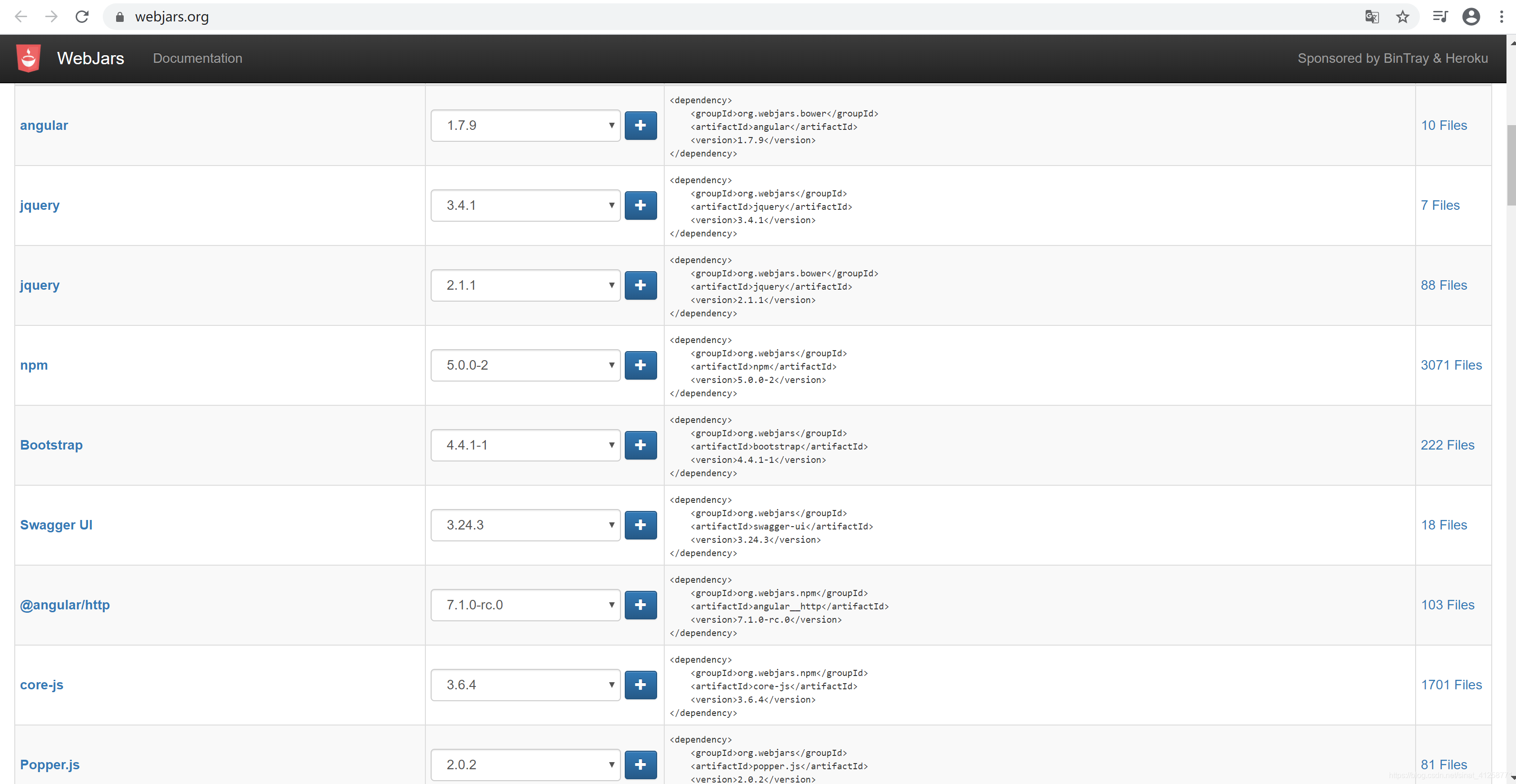Expand the jquery 3.4.1 version dropdown

525,206
